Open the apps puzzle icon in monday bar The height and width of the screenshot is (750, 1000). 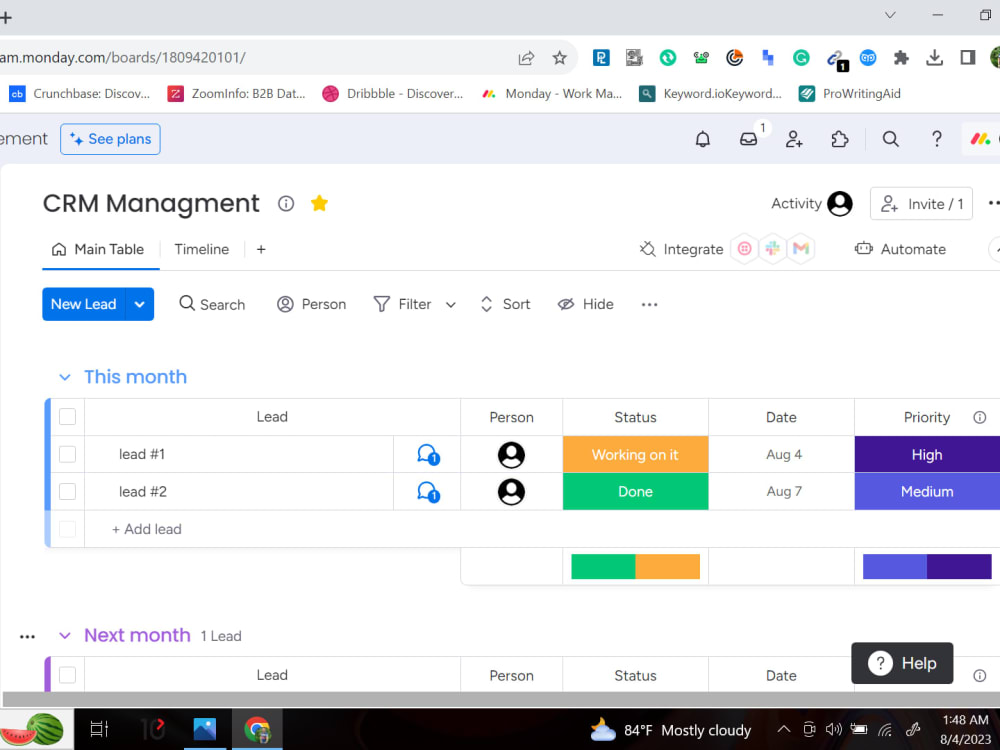click(840, 139)
